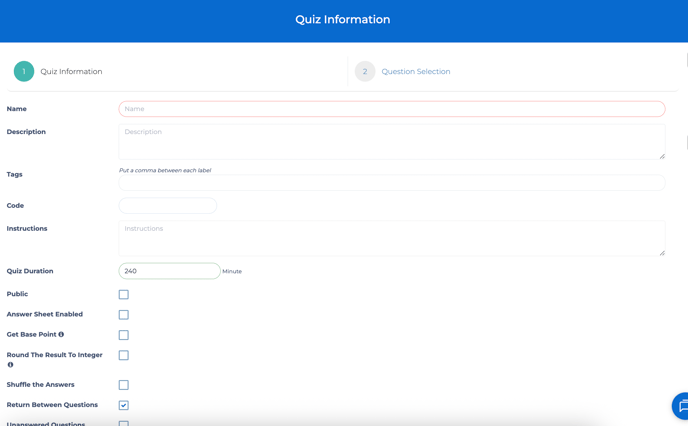
Task: Click the Code input box
Action: (168, 206)
